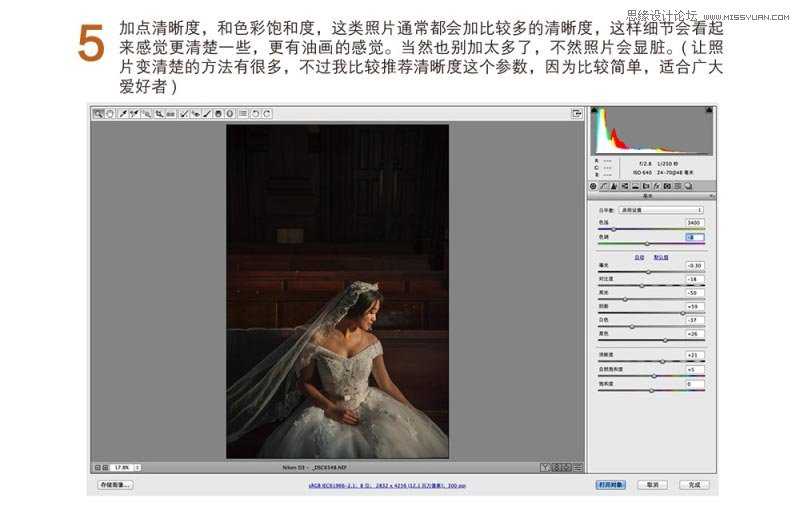Toggle shadow clipping warning in histogram
Image resolution: width=800 pixels, height=508 pixels.
594,110
